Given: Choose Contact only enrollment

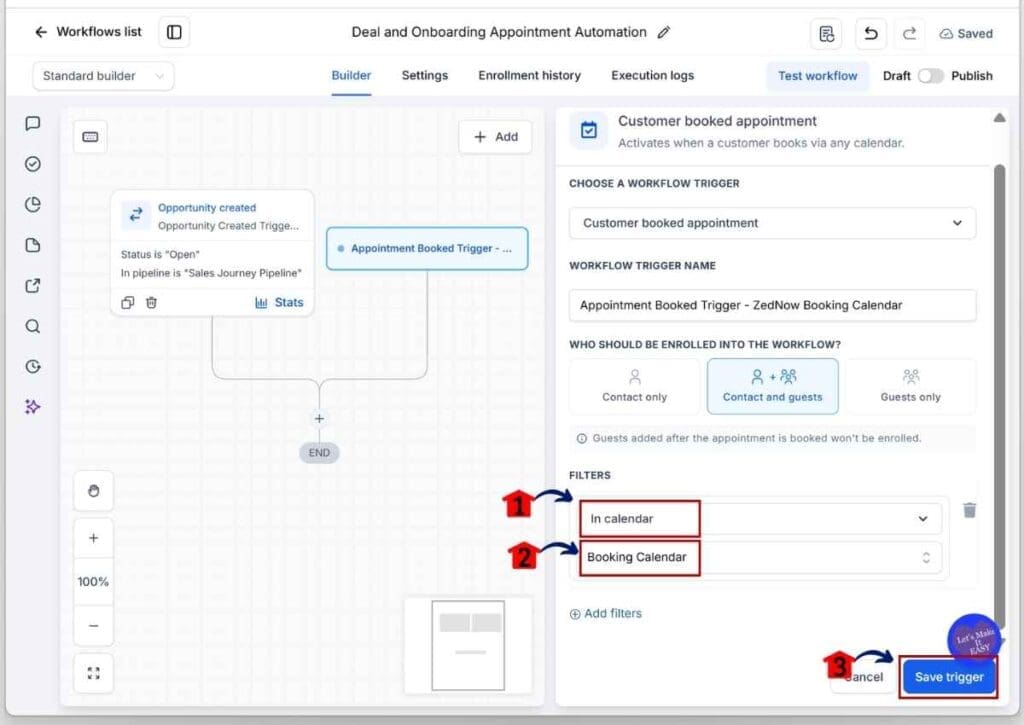Looking at the screenshot, I should pos(635,387).
